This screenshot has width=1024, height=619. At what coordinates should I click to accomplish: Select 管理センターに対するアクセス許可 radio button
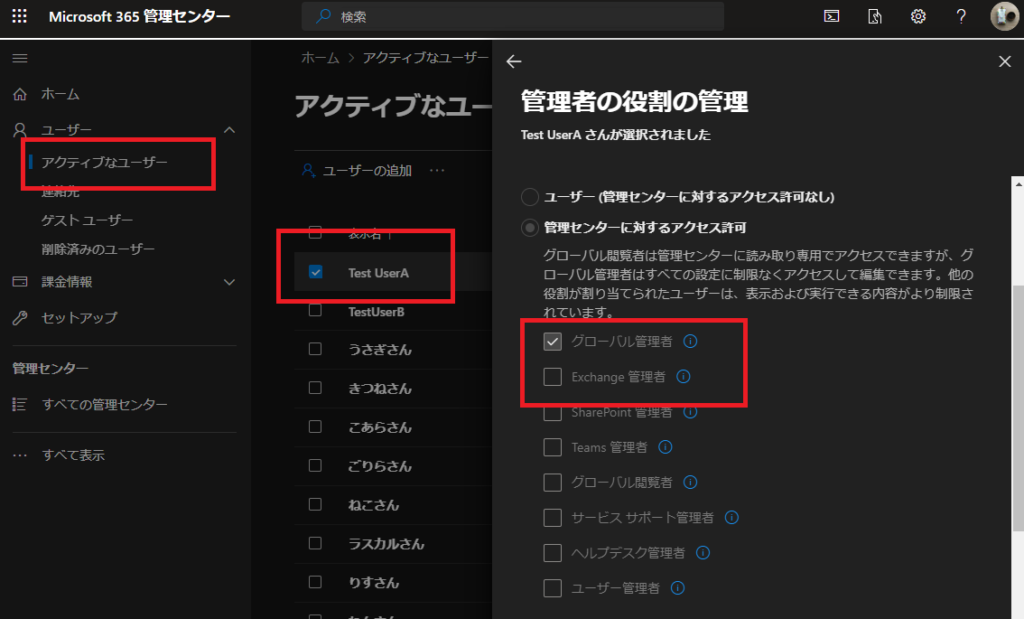530,227
